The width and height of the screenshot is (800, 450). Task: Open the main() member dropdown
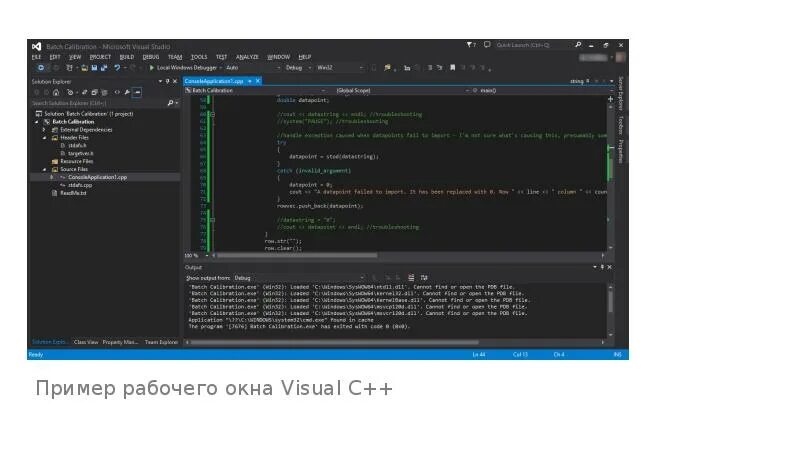tap(541, 91)
